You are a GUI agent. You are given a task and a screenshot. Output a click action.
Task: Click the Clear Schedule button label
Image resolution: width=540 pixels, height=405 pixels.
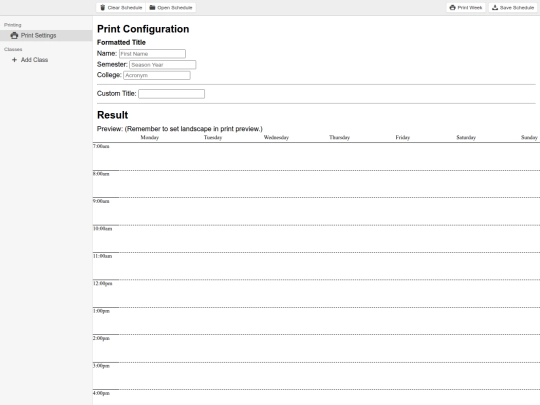point(125,8)
